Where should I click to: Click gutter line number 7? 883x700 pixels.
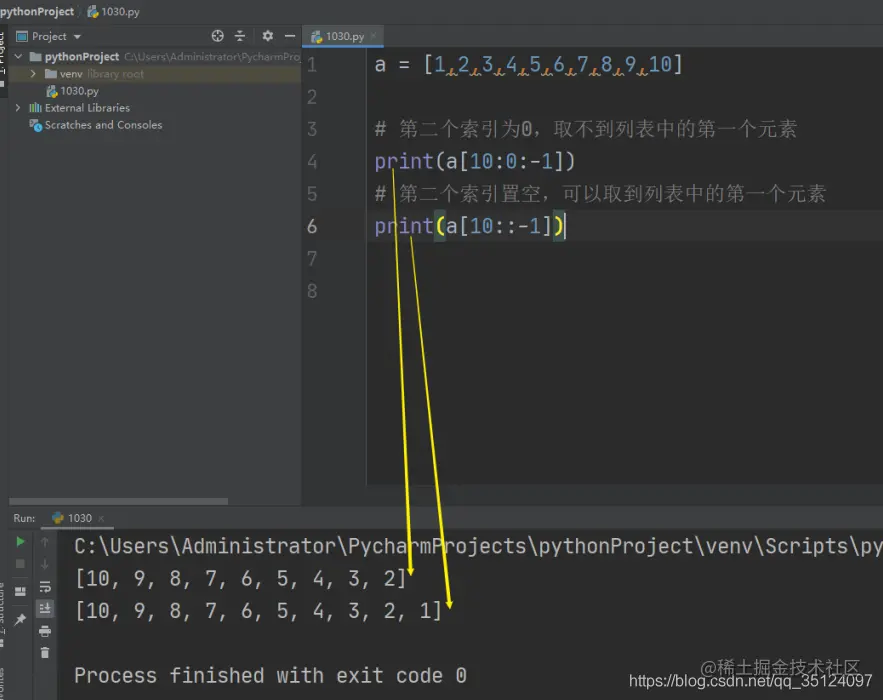(311, 258)
